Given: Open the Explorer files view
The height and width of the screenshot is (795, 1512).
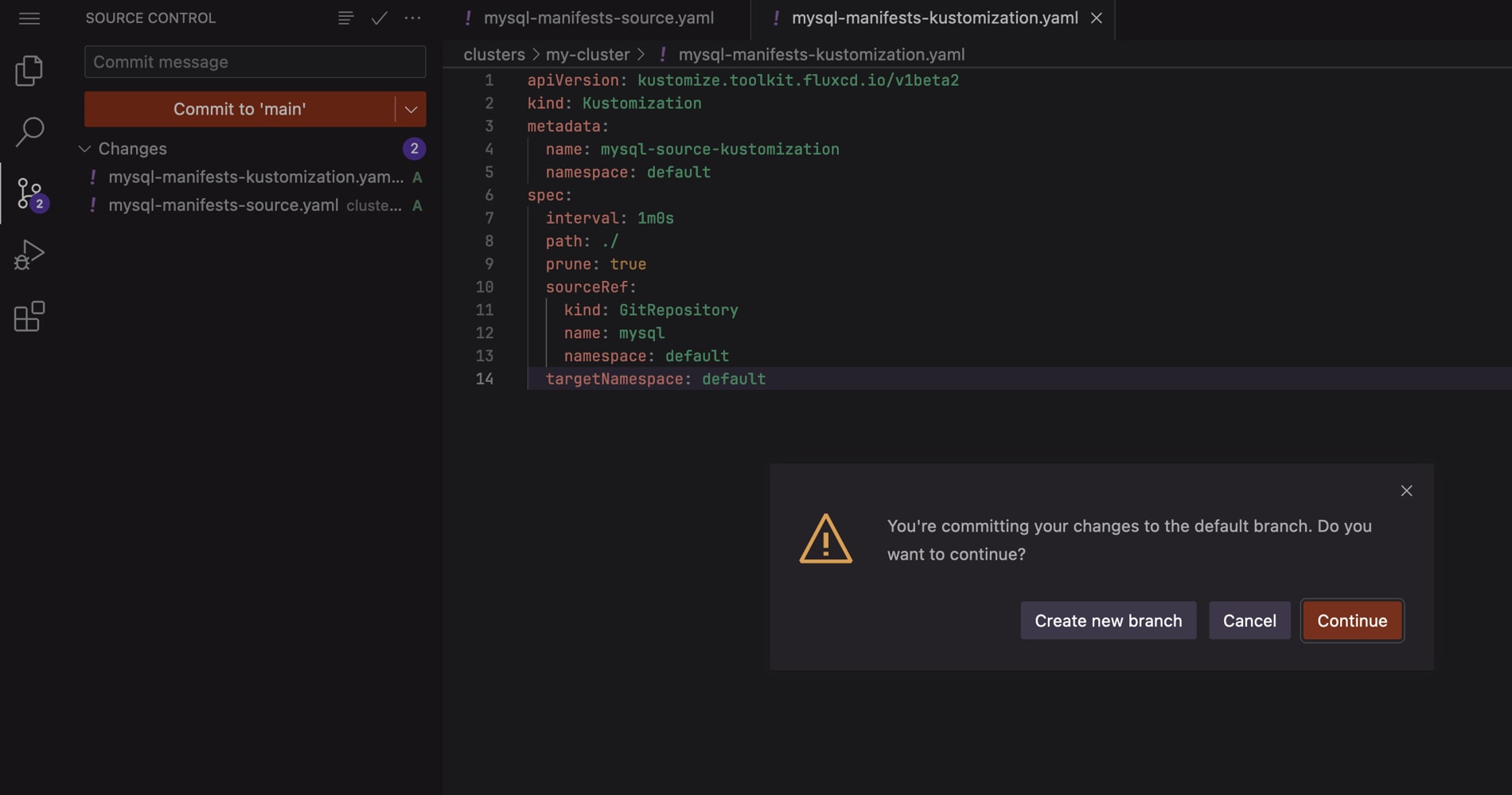Looking at the screenshot, I should click(x=29, y=71).
